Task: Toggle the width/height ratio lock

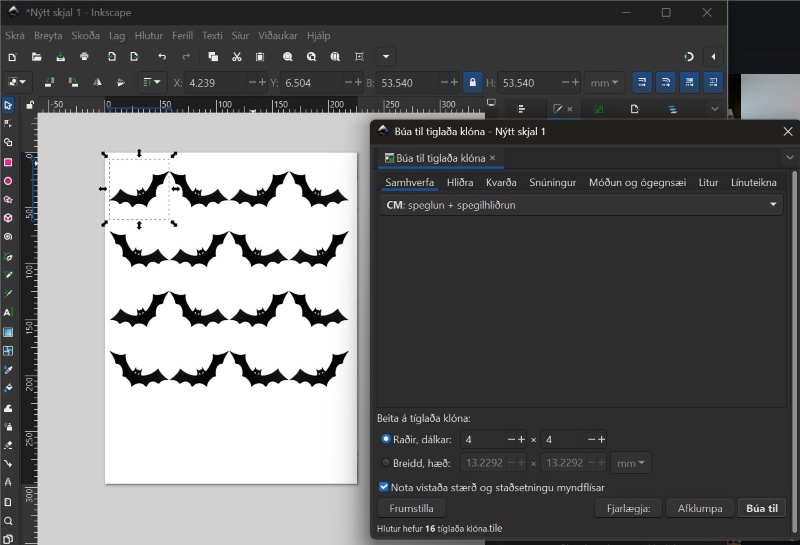Action: [472, 83]
